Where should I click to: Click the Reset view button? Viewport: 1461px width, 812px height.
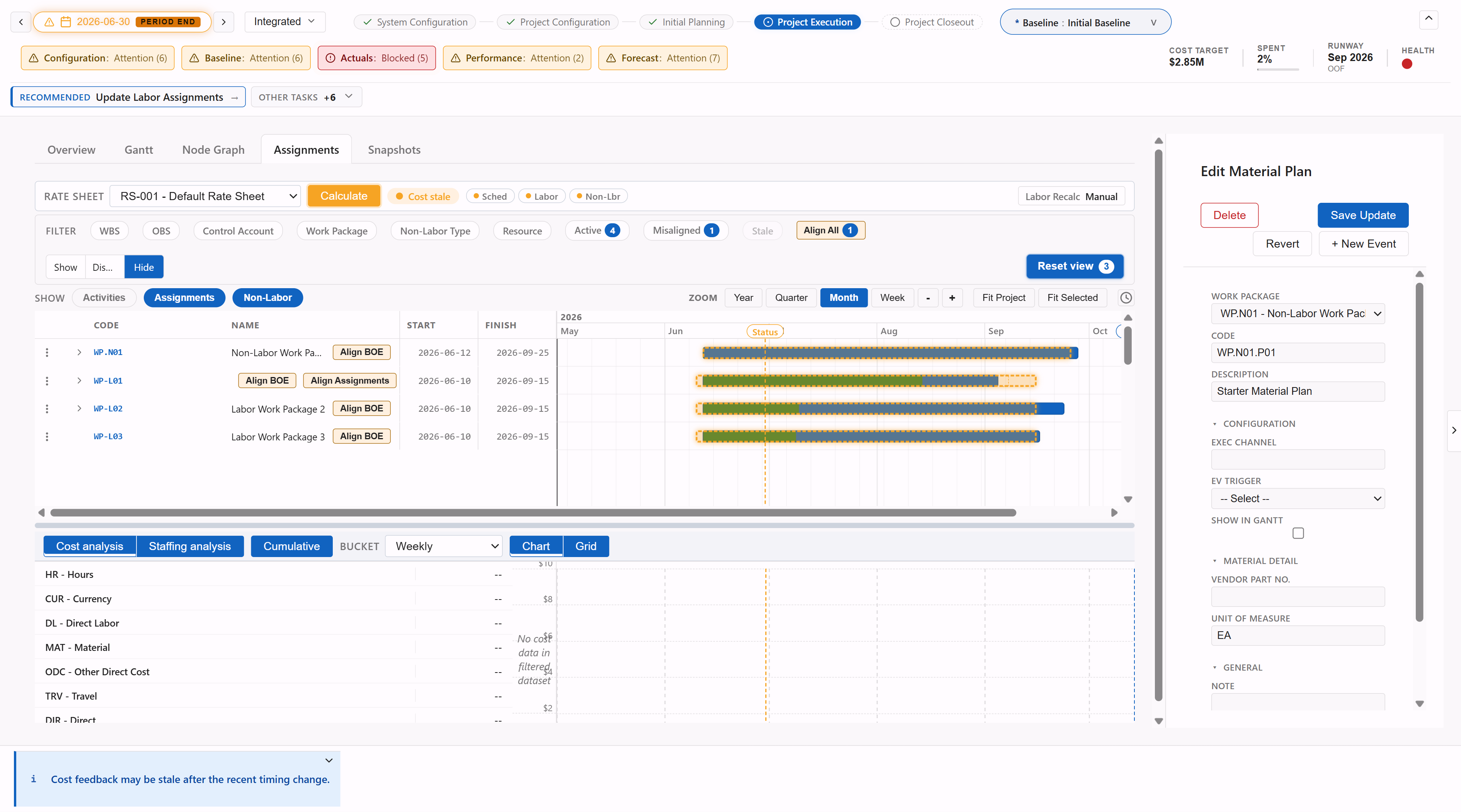(x=1074, y=266)
